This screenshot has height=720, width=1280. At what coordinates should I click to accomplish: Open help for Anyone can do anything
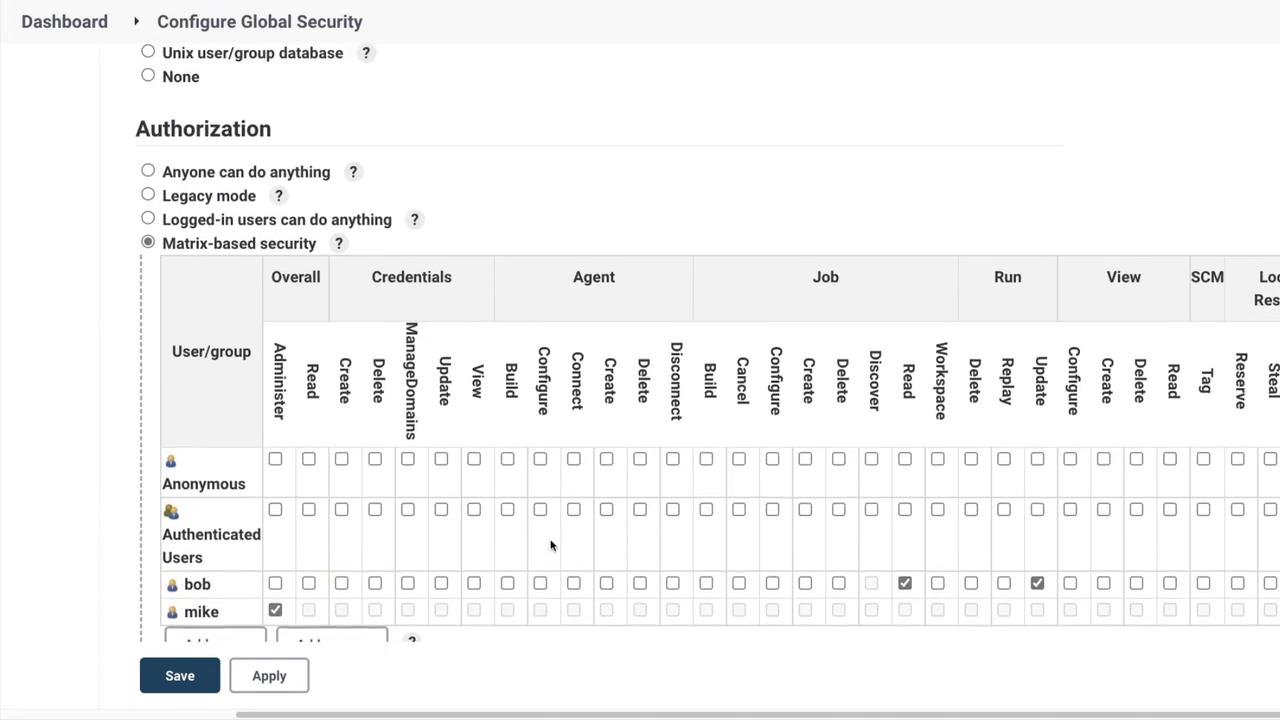click(x=353, y=172)
